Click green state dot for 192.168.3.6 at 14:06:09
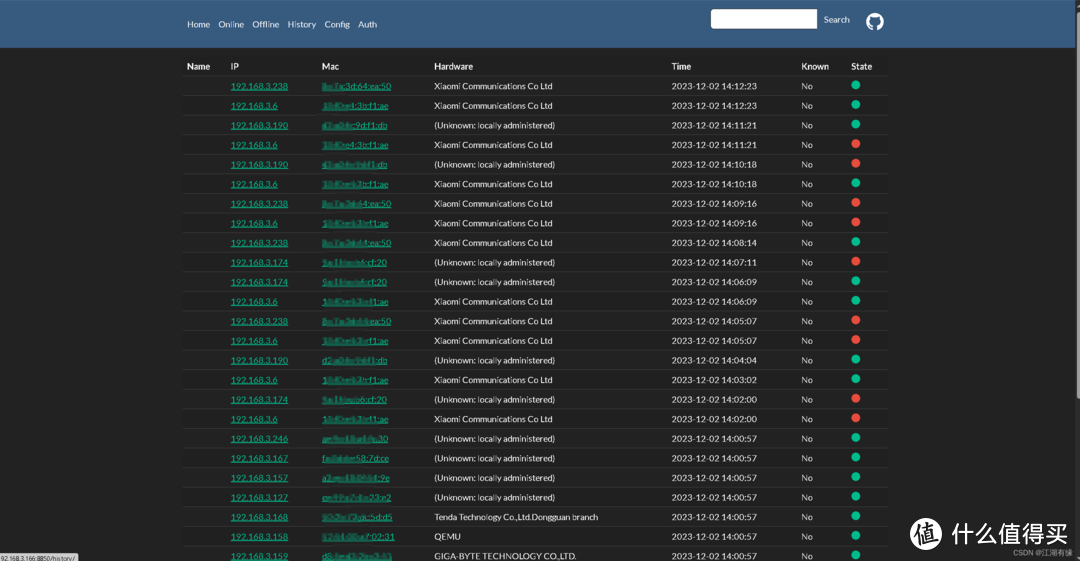This screenshot has width=1080, height=561. pyautogui.click(x=855, y=300)
